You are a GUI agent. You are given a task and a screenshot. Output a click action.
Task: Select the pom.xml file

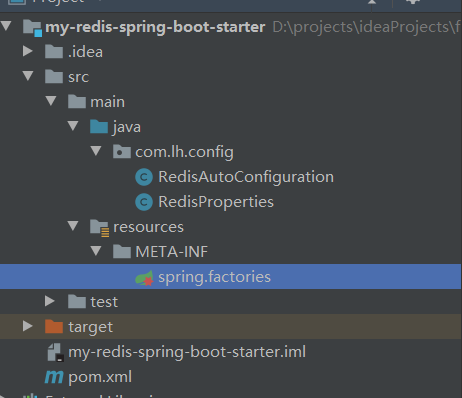100,377
